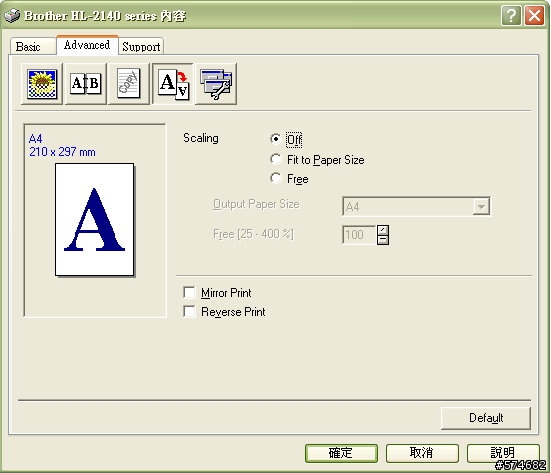Select Fit to Paper Size scaling
551x473 pixels.
point(276,160)
